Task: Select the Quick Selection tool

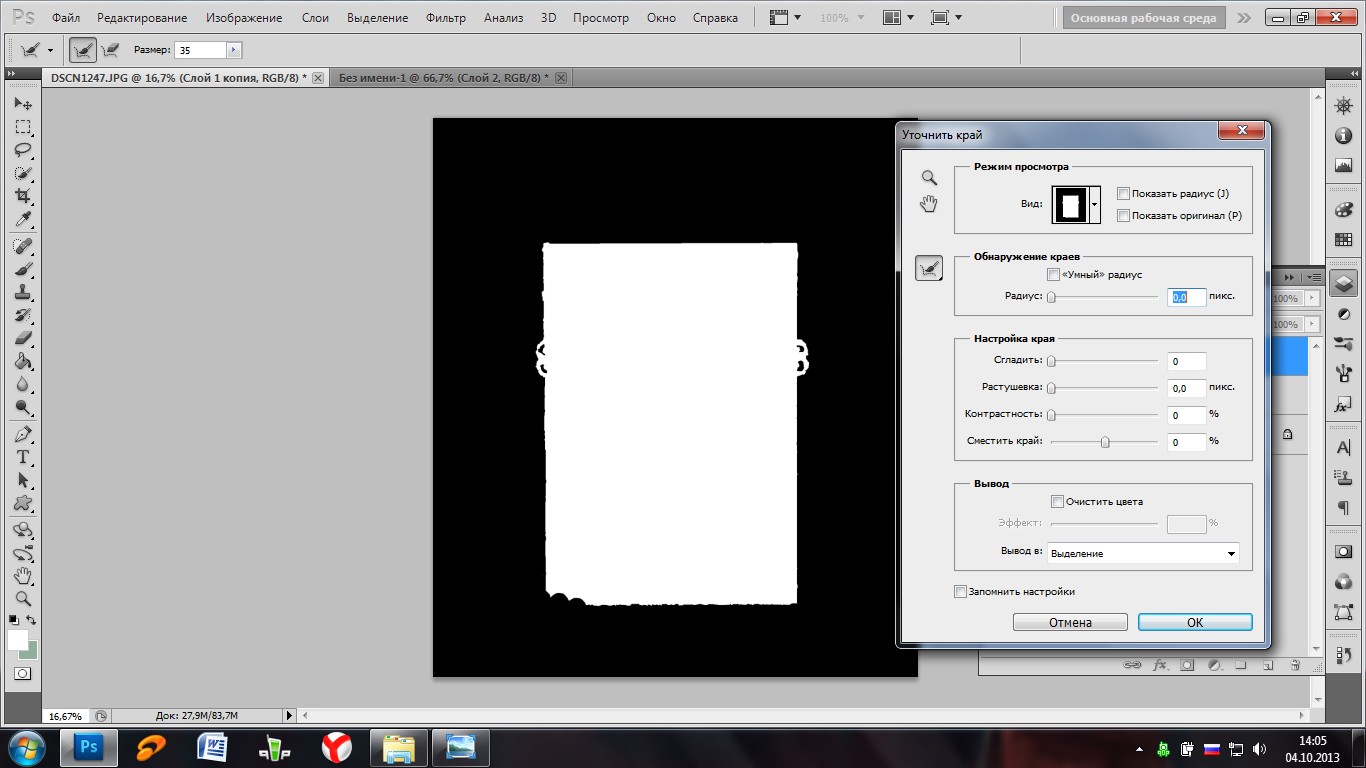Action: [23, 173]
